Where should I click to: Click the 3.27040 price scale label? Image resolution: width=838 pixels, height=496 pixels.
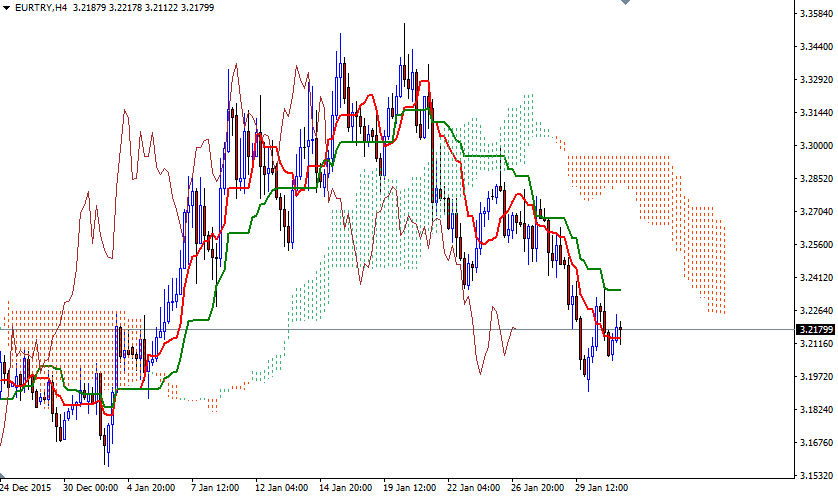click(x=816, y=212)
